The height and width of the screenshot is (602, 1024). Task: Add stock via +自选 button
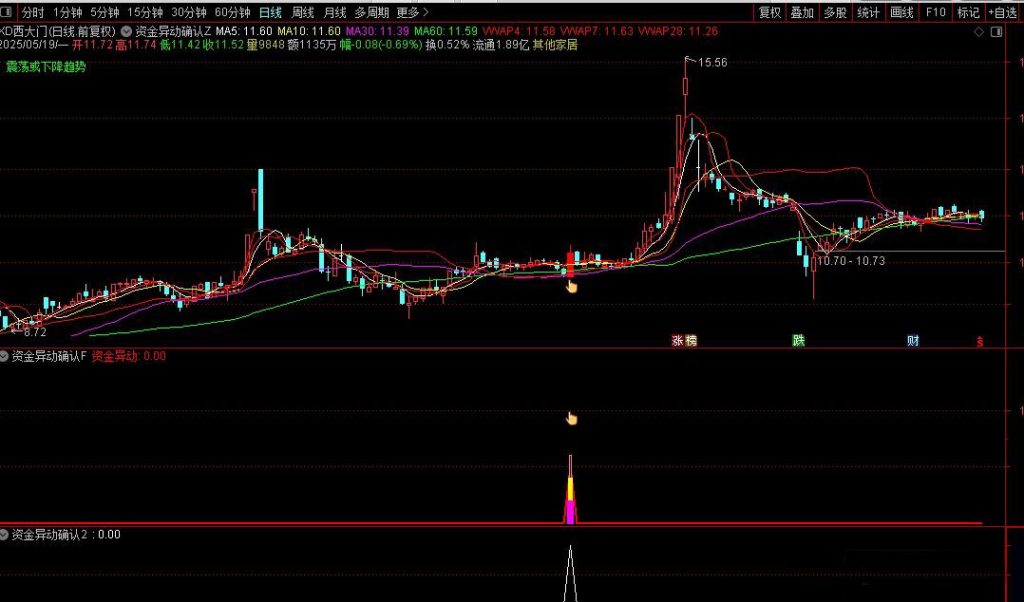point(1002,13)
